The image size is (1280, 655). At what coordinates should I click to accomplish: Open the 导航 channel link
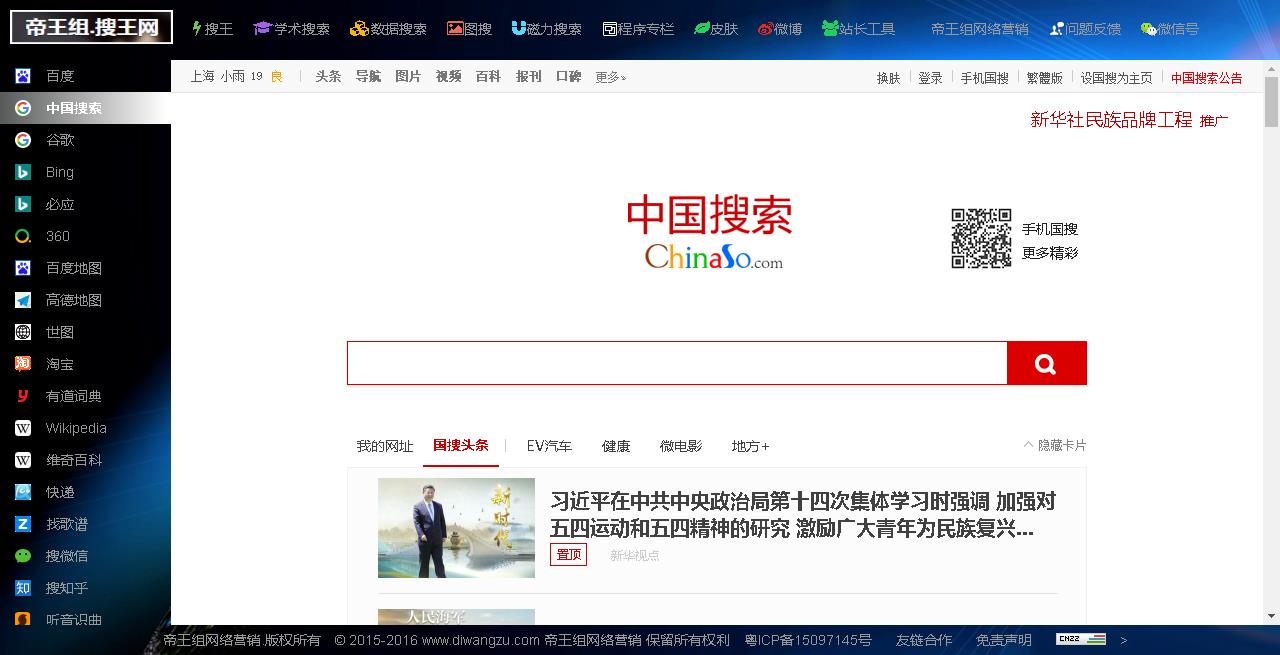(x=368, y=76)
